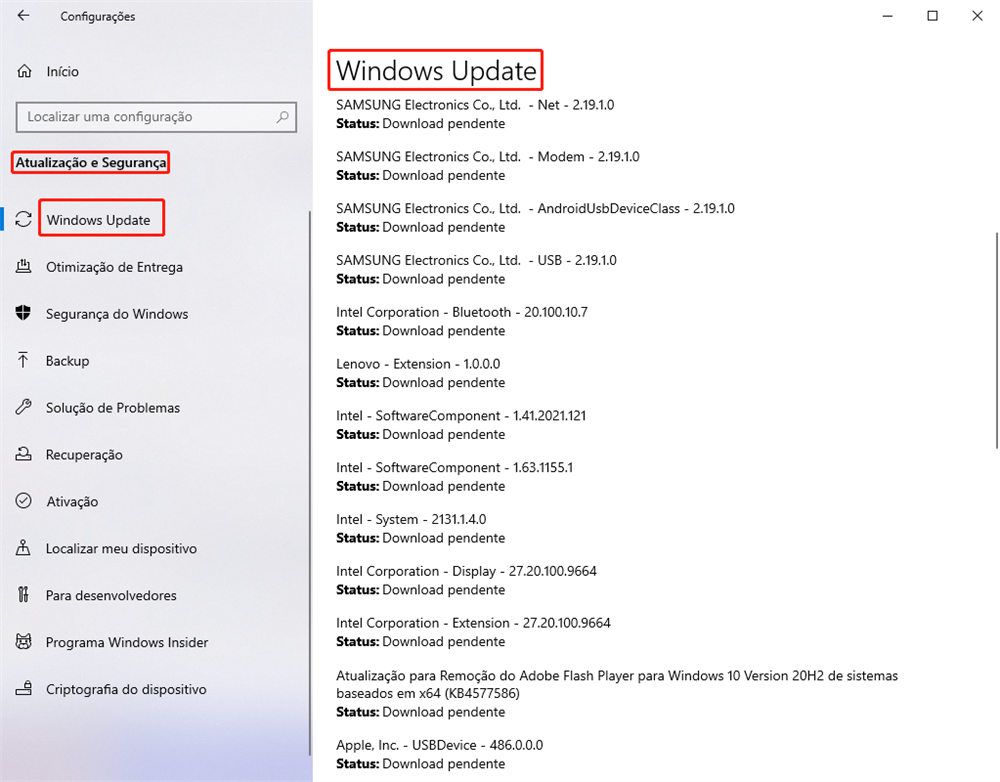This screenshot has width=1000, height=782.
Task: Click the Atualização e Segurança header
Action: click(x=91, y=163)
